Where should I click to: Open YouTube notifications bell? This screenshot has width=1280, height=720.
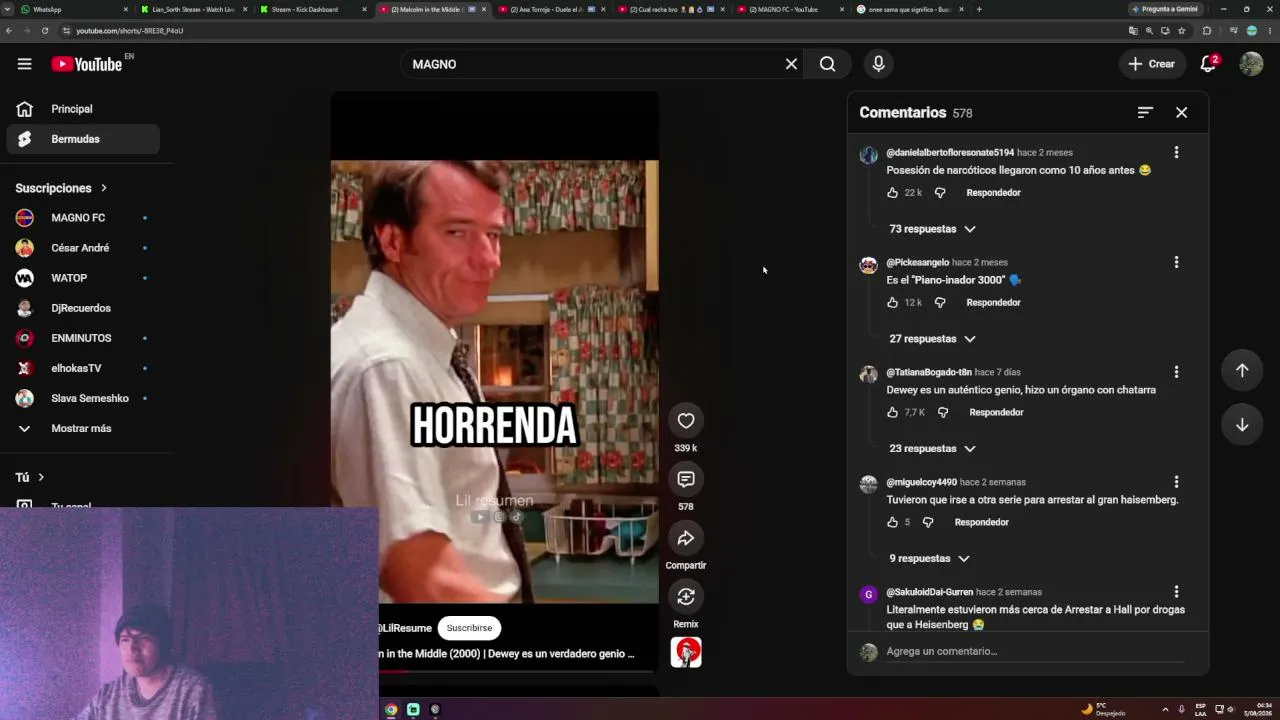[x=1208, y=64]
